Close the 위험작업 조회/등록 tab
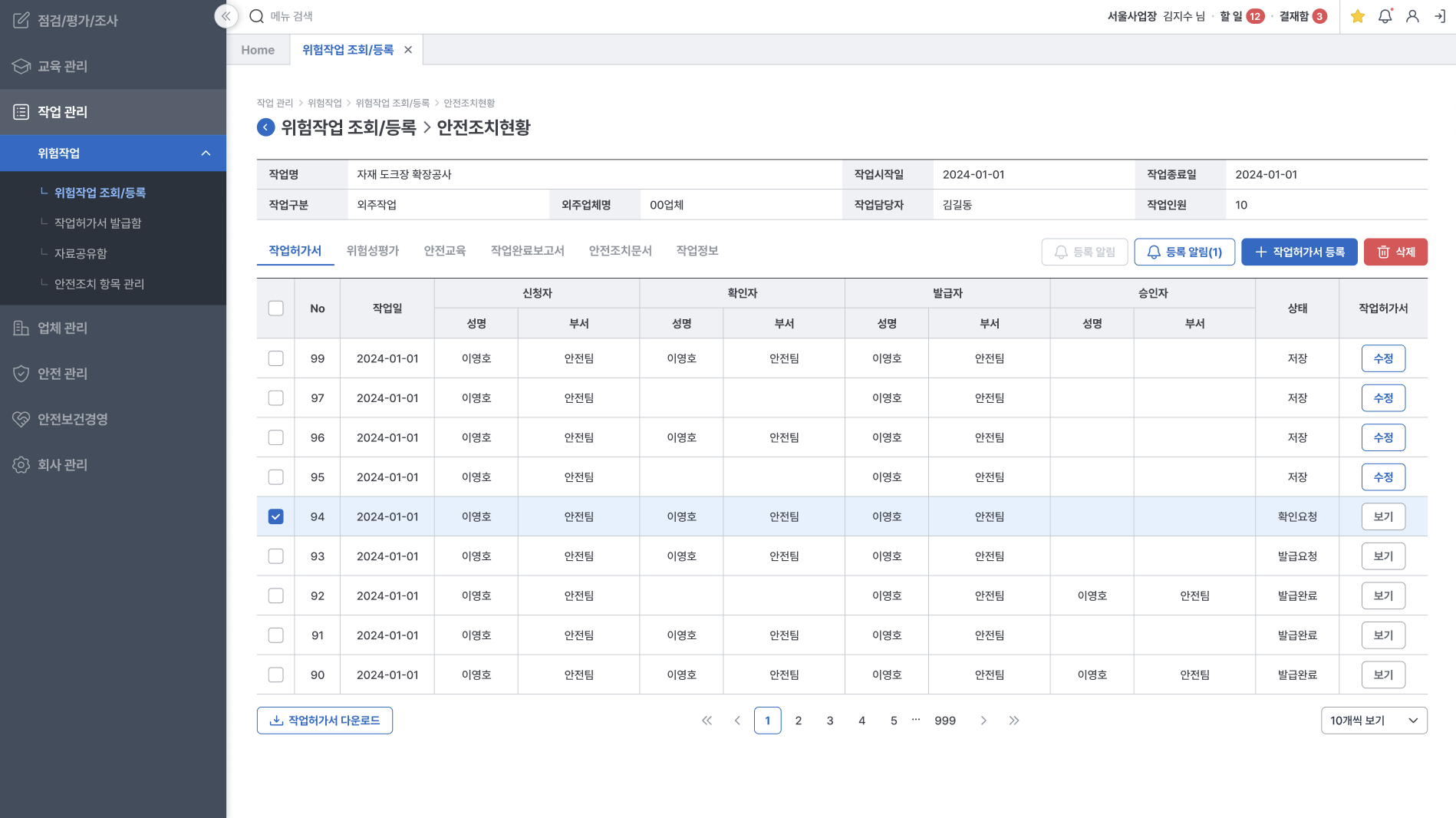The width and height of the screenshot is (1456, 818). click(408, 50)
